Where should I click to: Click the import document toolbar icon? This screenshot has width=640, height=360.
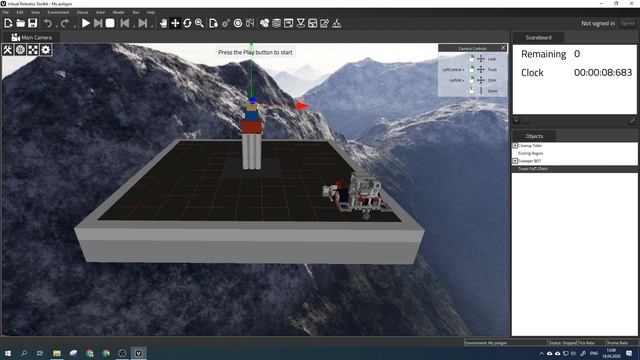[213, 23]
